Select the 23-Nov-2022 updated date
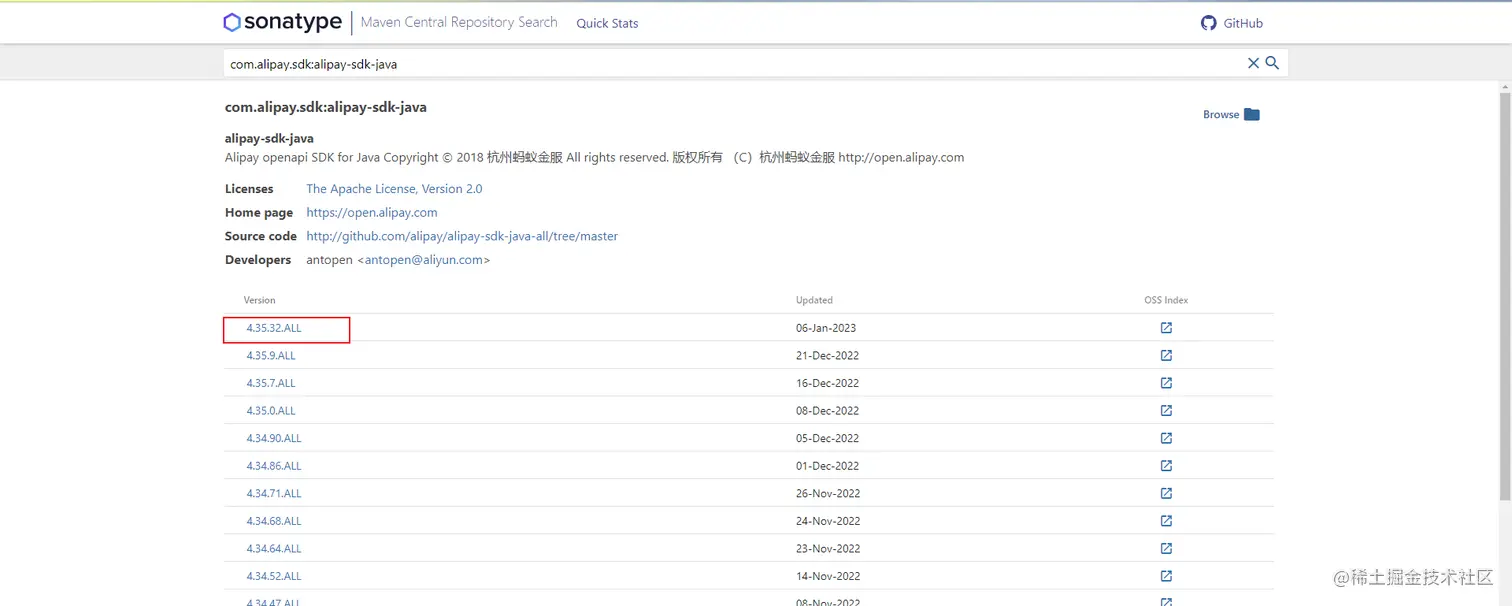Screen dimensions: 1512x606 [x=827, y=549]
